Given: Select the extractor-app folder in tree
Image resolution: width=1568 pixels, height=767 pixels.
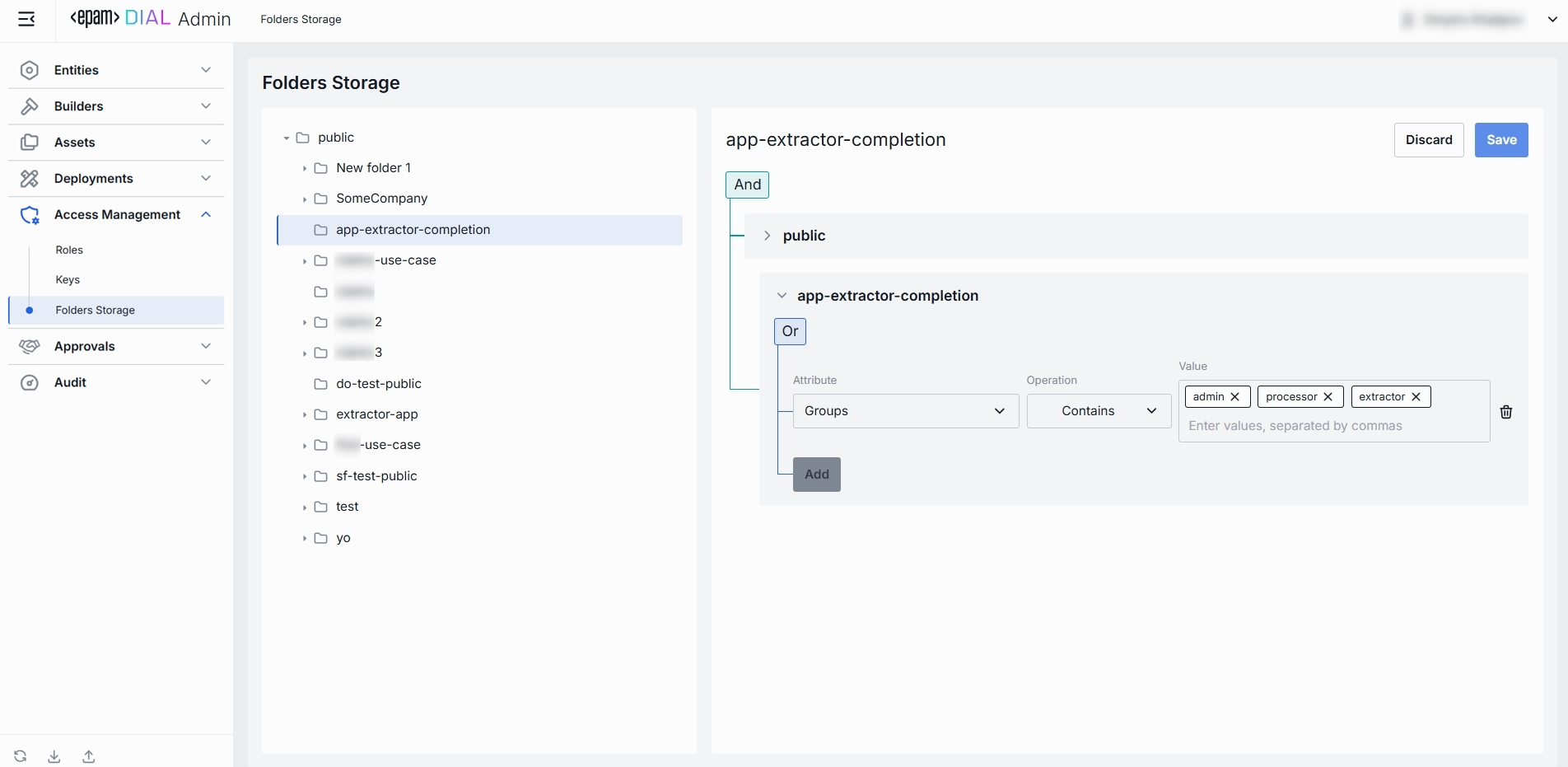Looking at the screenshot, I should tap(377, 414).
